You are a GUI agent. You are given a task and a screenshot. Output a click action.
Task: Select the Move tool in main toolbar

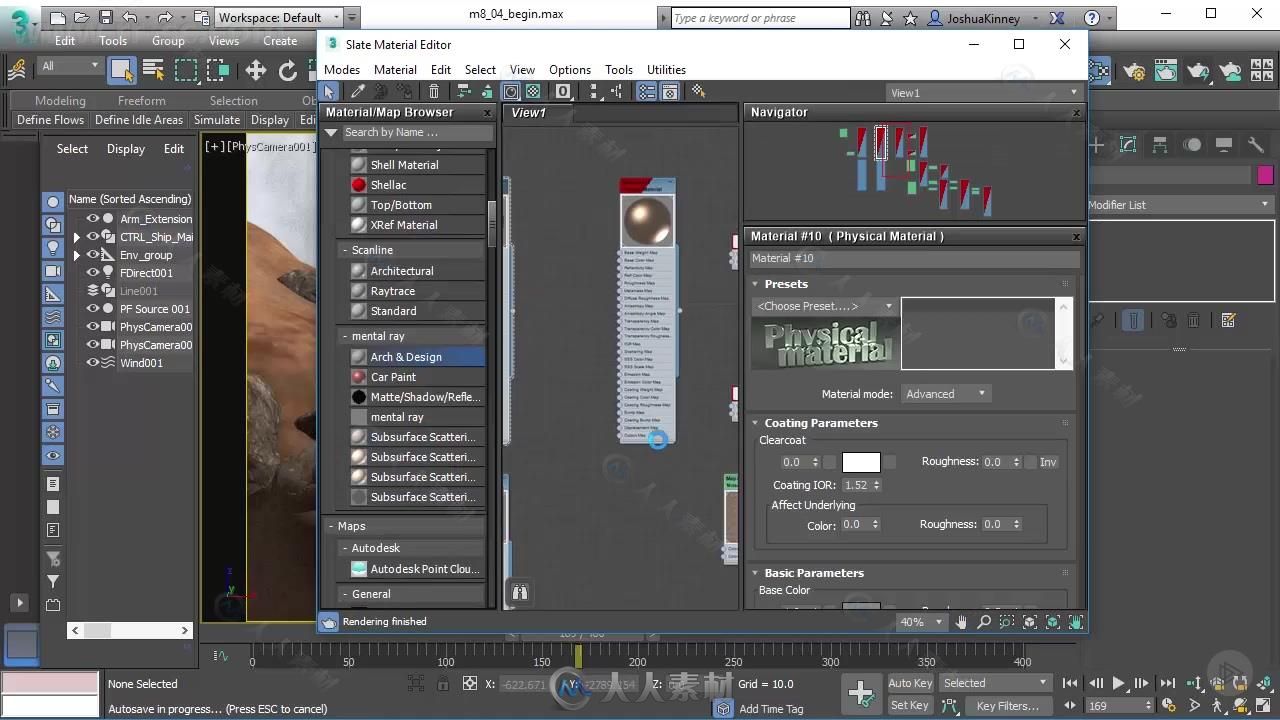pos(256,69)
